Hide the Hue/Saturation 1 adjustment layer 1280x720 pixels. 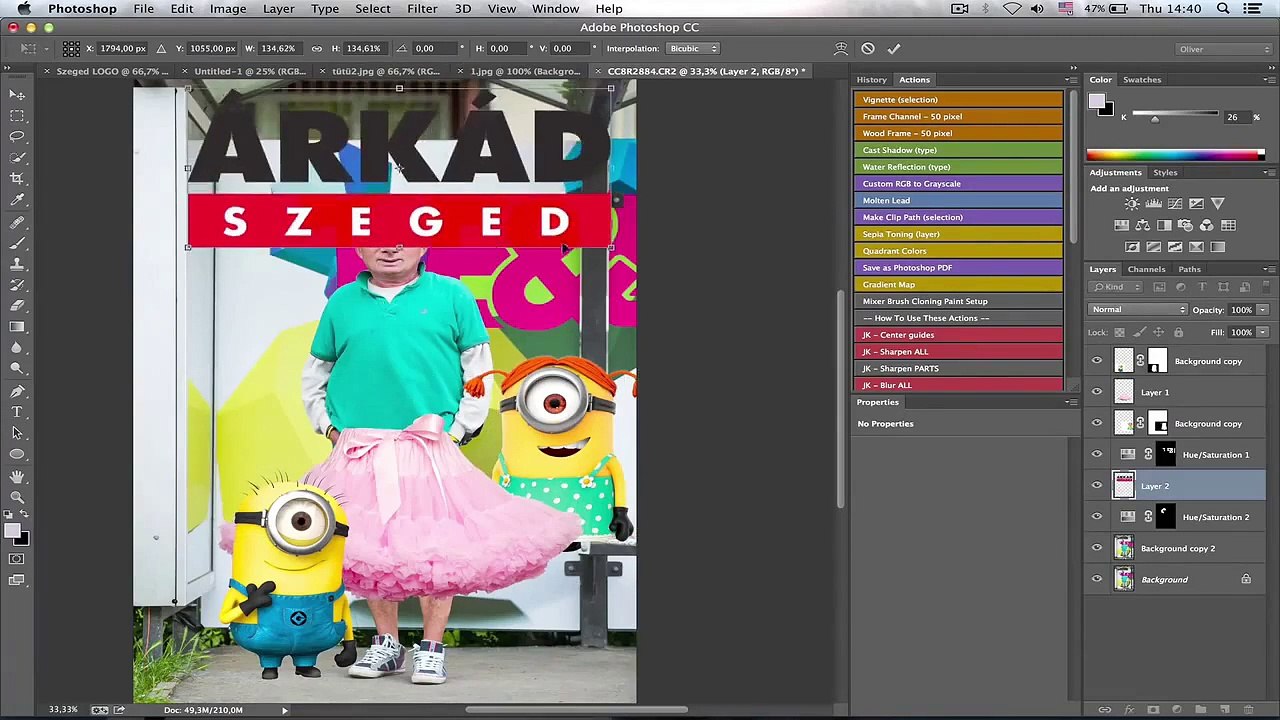[x=1097, y=455]
